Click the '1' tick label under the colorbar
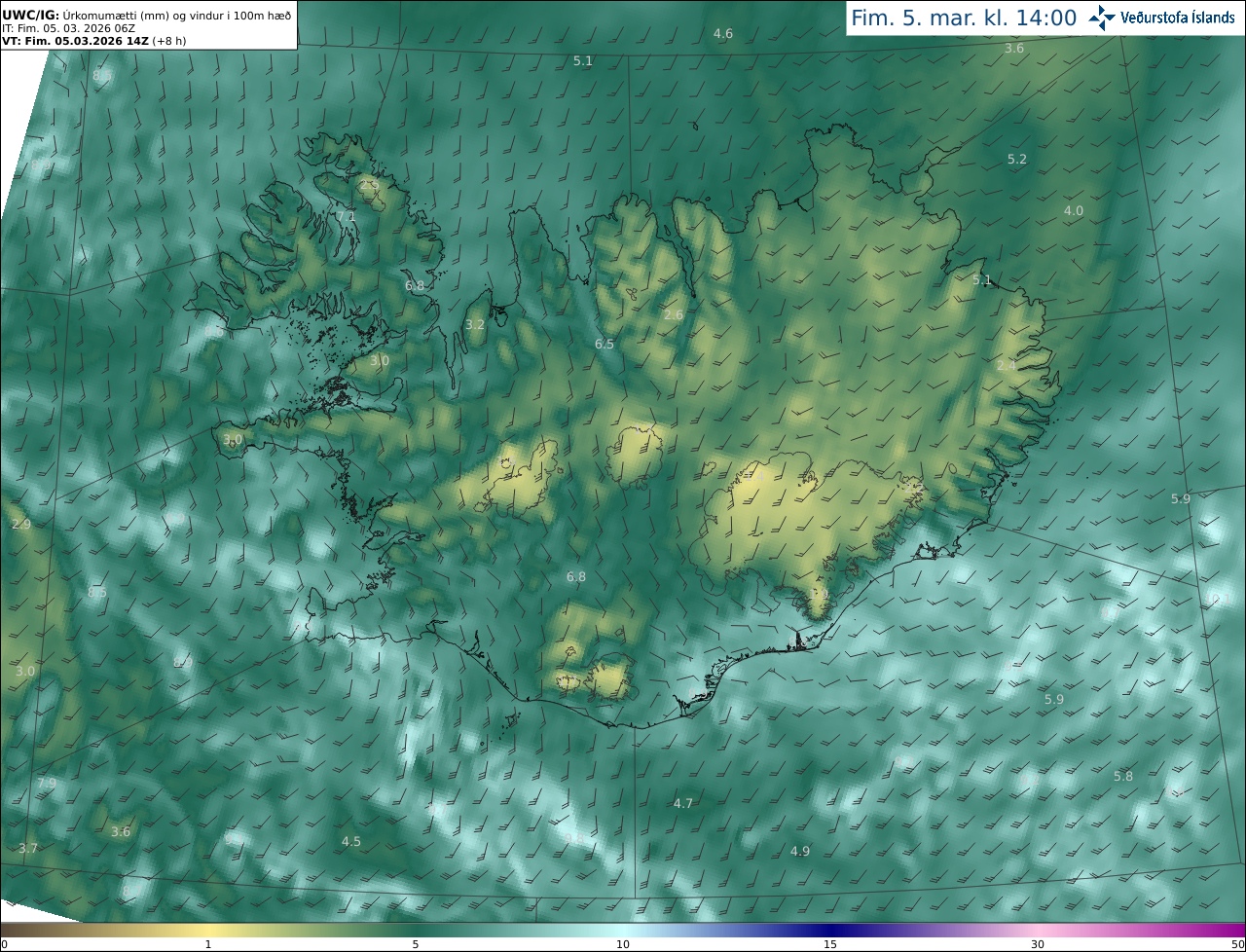 point(207,944)
